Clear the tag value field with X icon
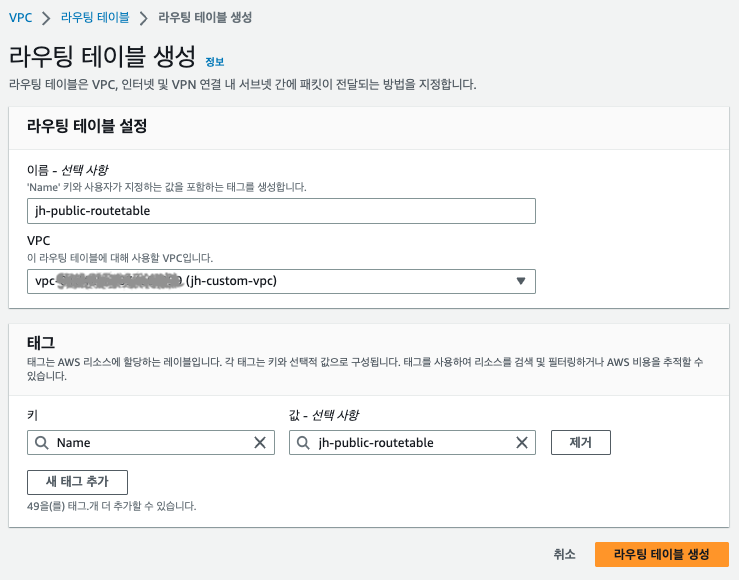739x580 pixels. (x=521, y=442)
